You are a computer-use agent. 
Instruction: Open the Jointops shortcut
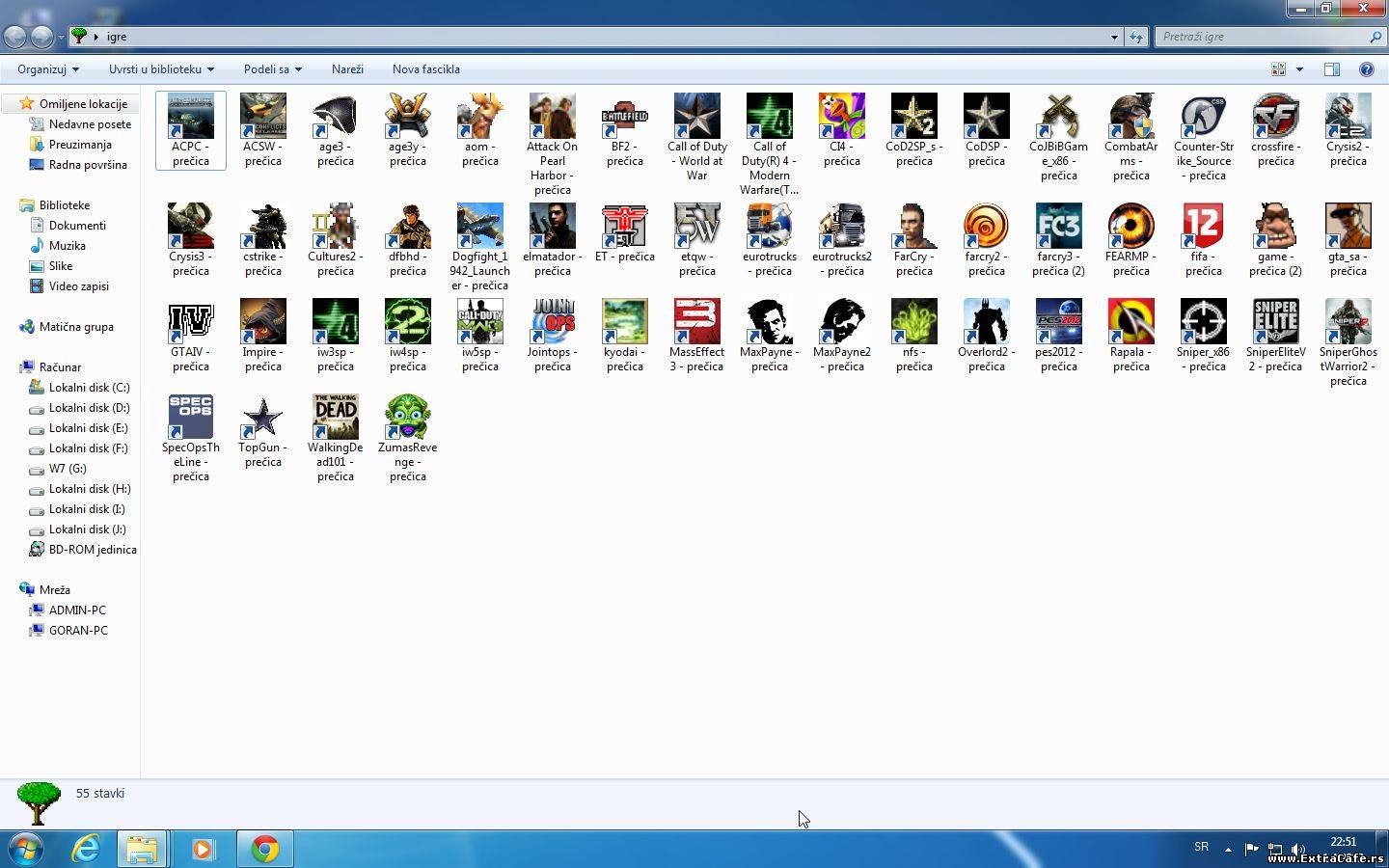[553, 336]
